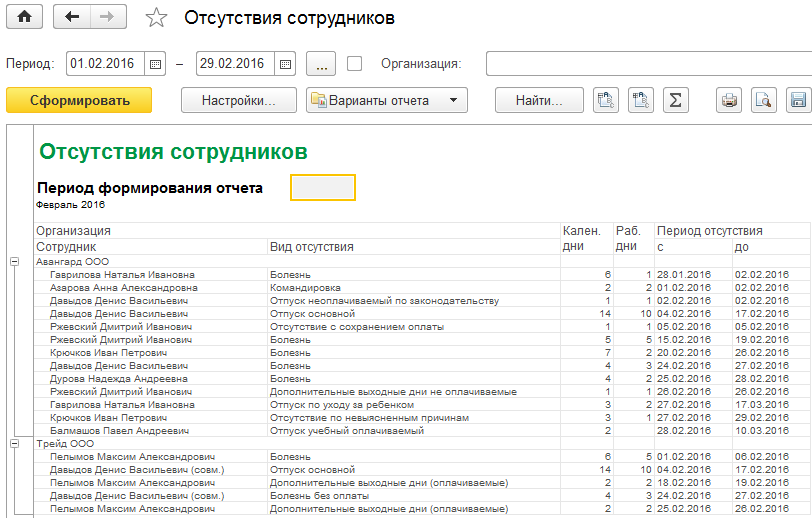
Task: Navigate back with the left arrow
Action: (x=72, y=17)
